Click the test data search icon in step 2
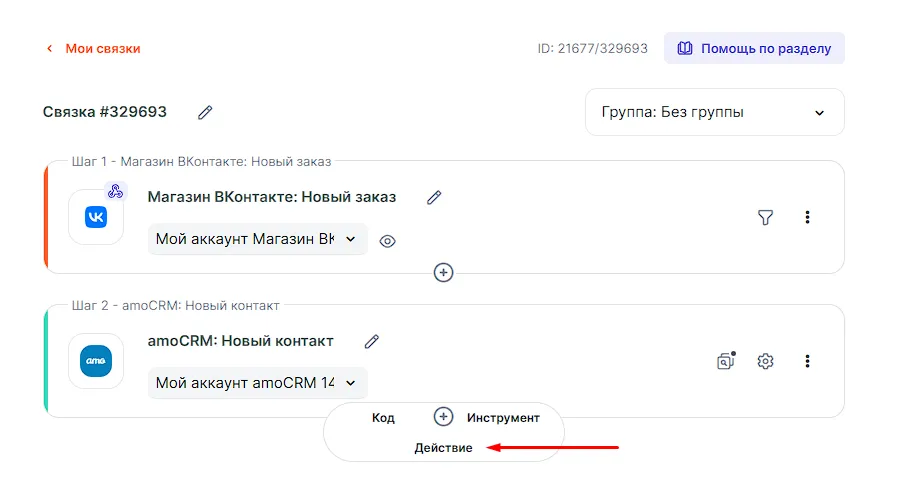 (725, 361)
